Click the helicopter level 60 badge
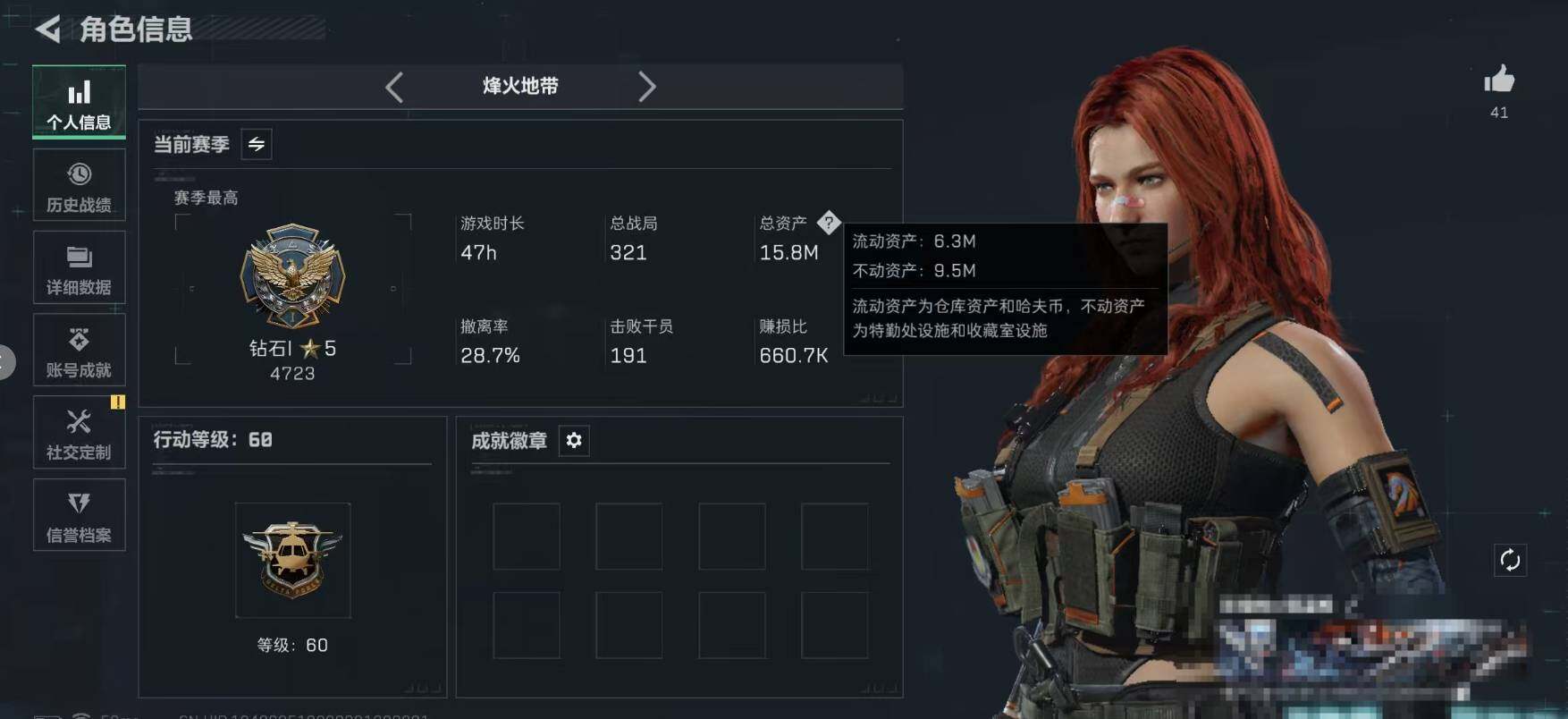This screenshot has height=719, width=1568. click(x=292, y=560)
